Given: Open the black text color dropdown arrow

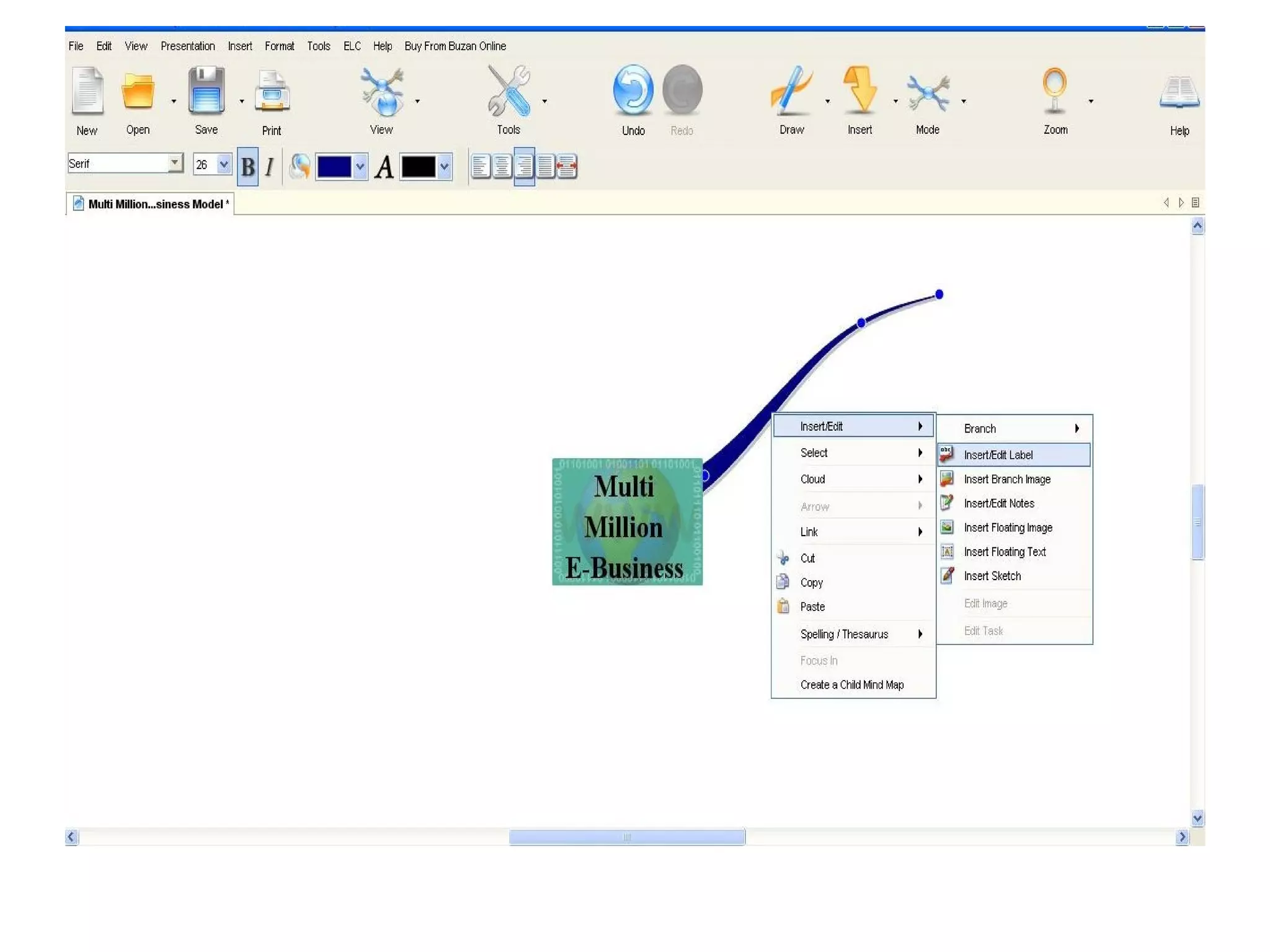Looking at the screenshot, I should [444, 167].
